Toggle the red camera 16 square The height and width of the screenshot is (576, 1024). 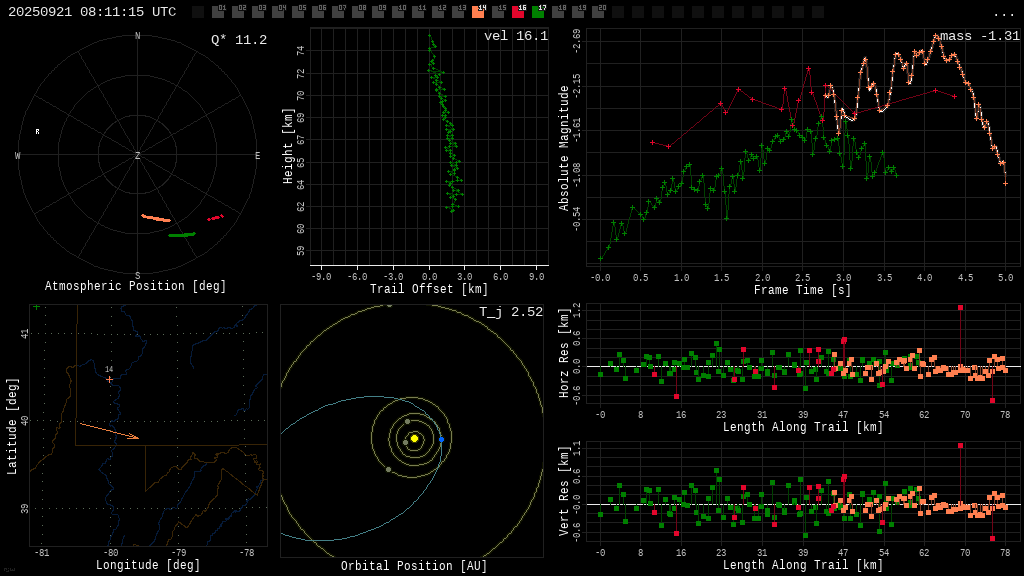click(x=518, y=12)
